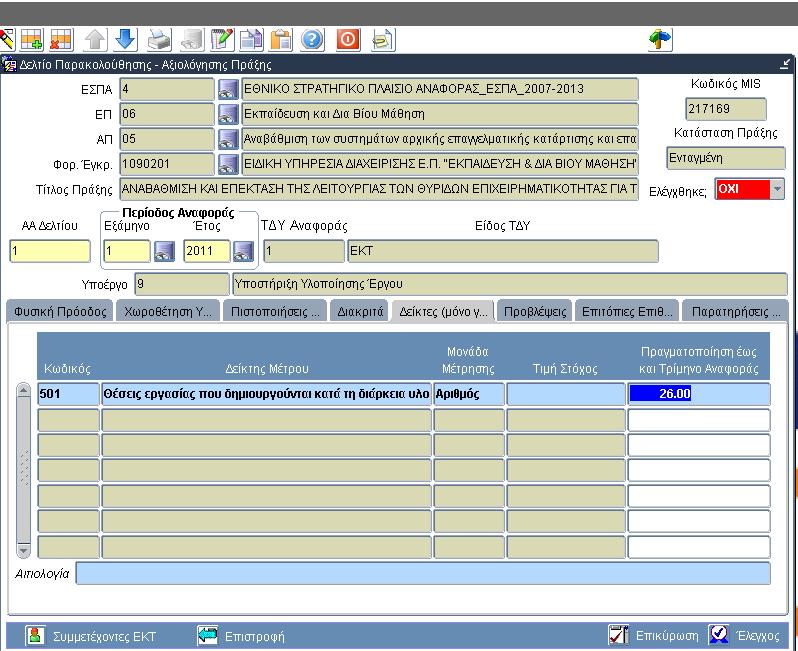Click the Πραγματοποίηση column header

(x=699, y=360)
